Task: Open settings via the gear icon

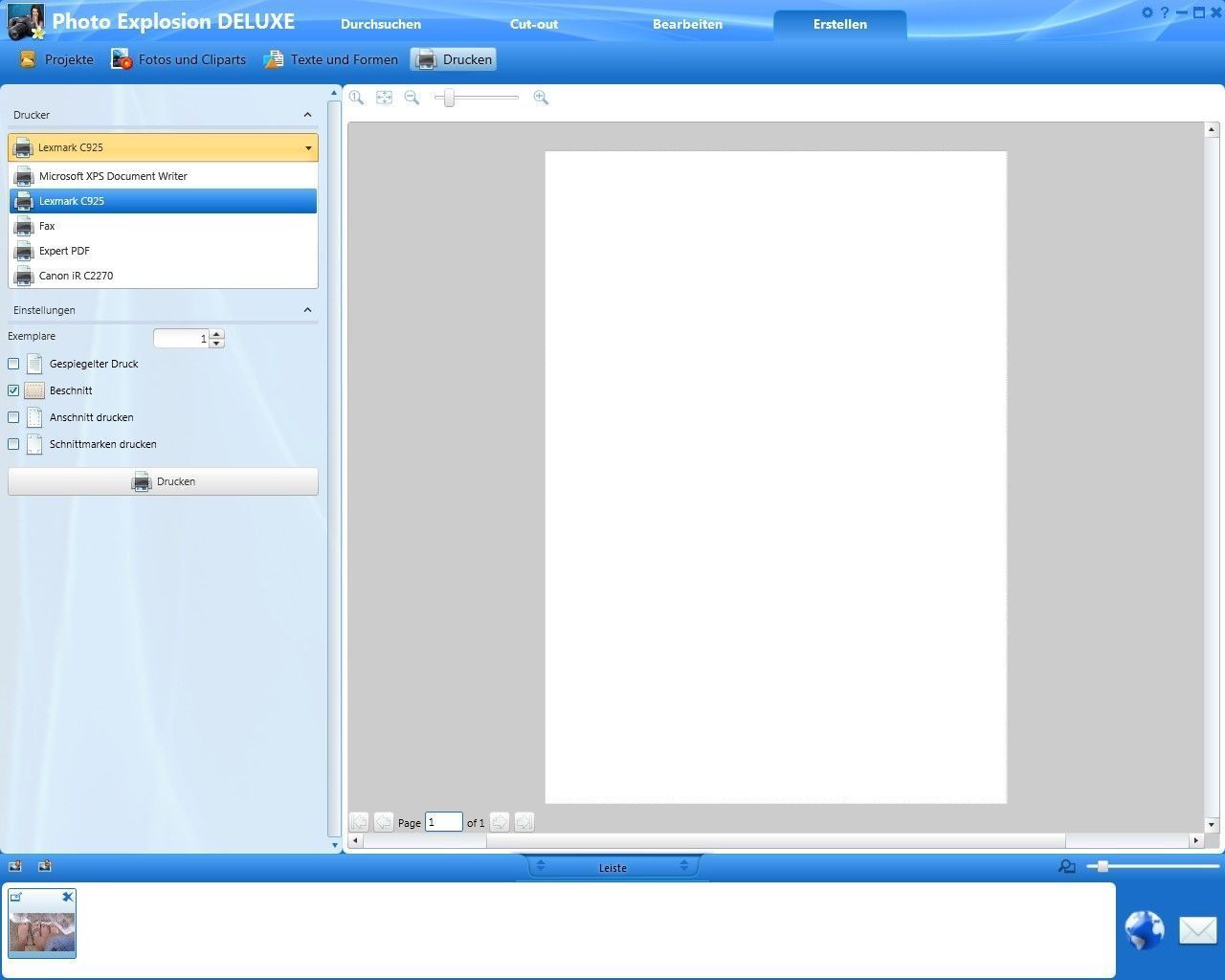Action: (1147, 12)
